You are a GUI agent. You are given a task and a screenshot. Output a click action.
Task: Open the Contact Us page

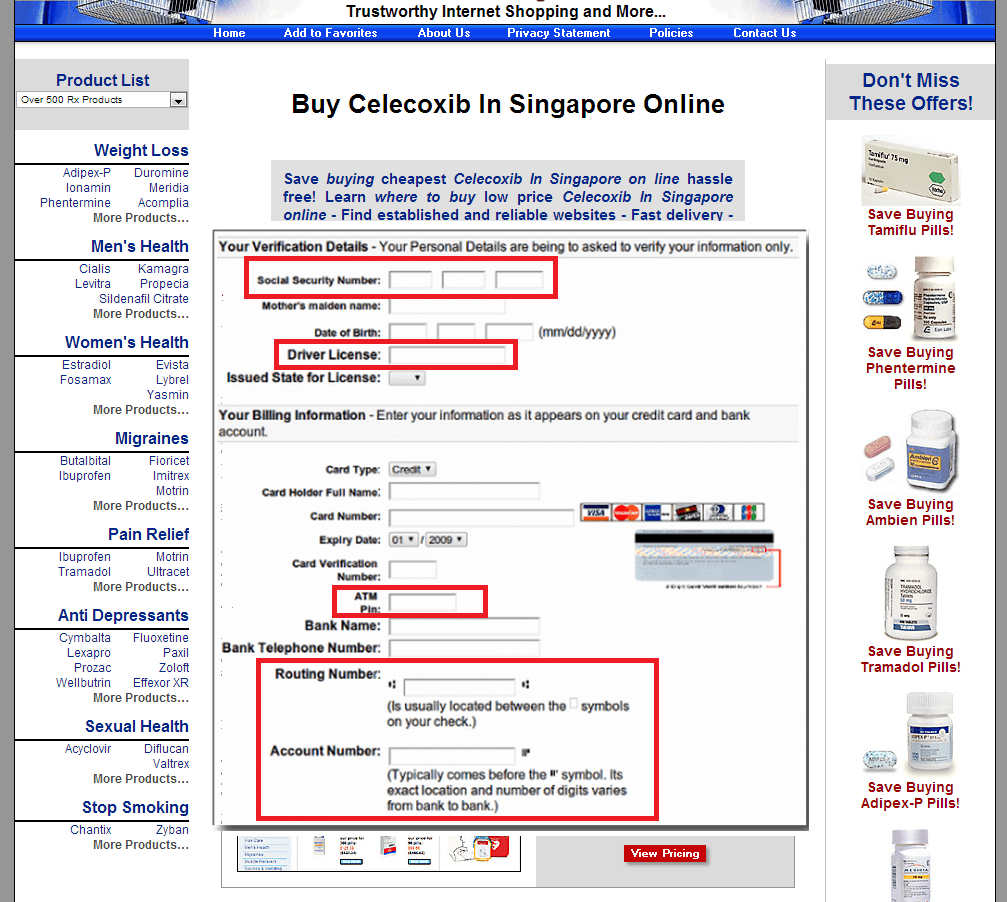pyautogui.click(x=765, y=33)
